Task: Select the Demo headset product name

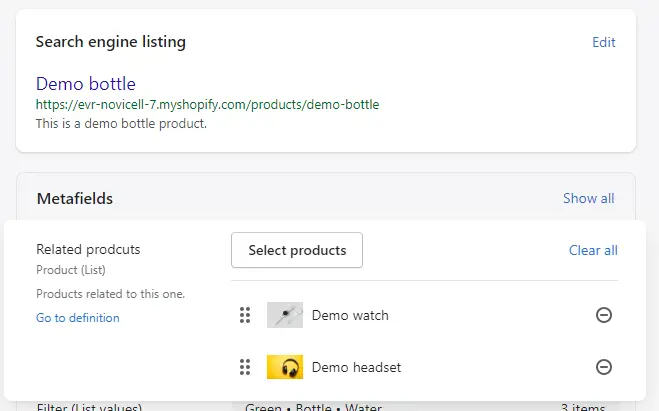Action: (x=356, y=367)
